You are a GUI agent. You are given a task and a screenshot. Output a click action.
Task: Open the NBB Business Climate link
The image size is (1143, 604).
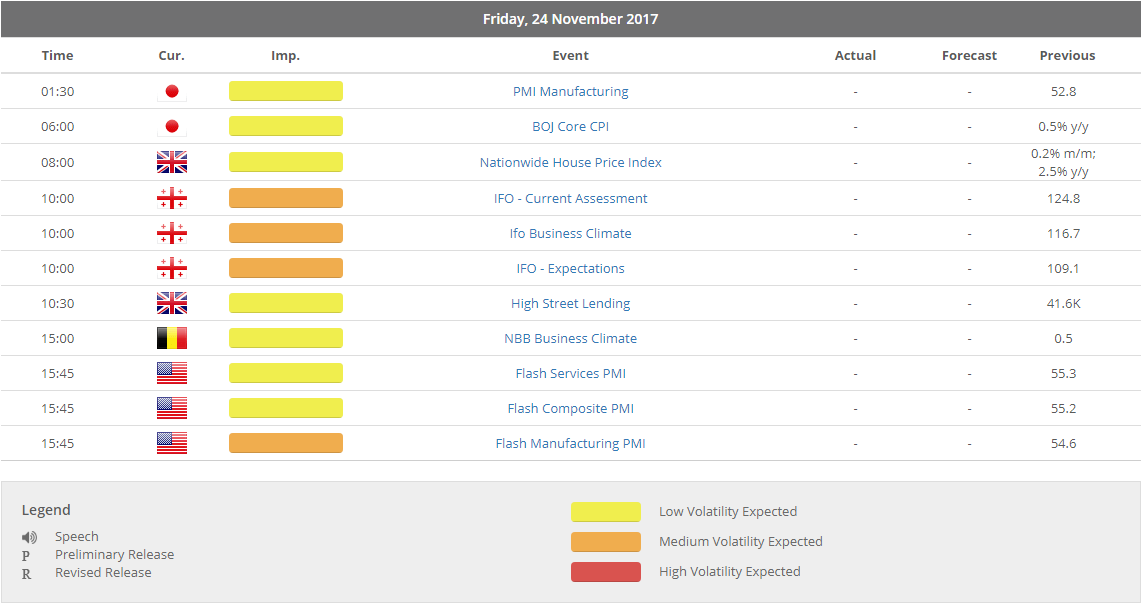tap(570, 339)
